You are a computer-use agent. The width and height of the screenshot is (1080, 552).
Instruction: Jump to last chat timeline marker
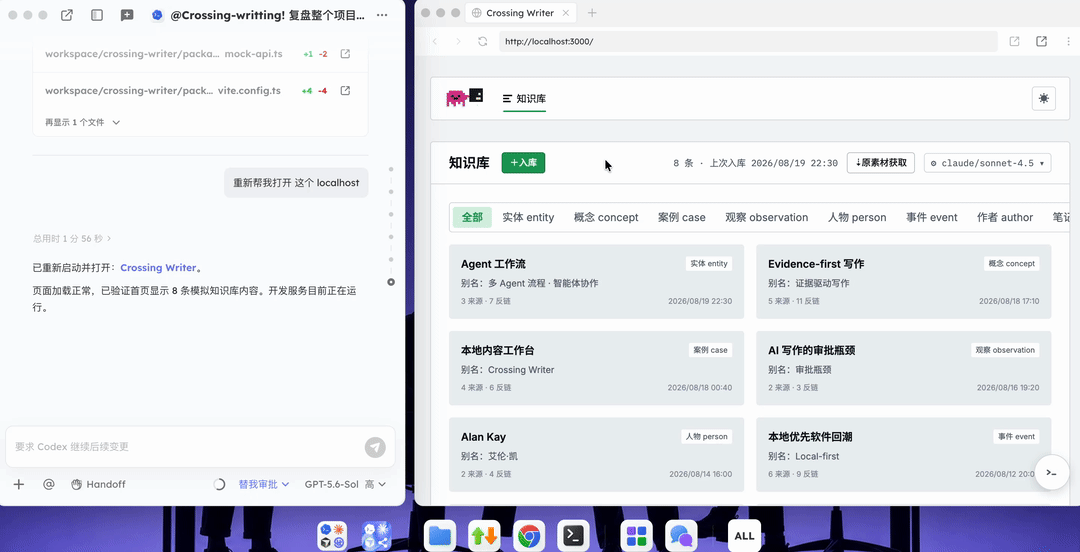pyautogui.click(x=391, y=282)
